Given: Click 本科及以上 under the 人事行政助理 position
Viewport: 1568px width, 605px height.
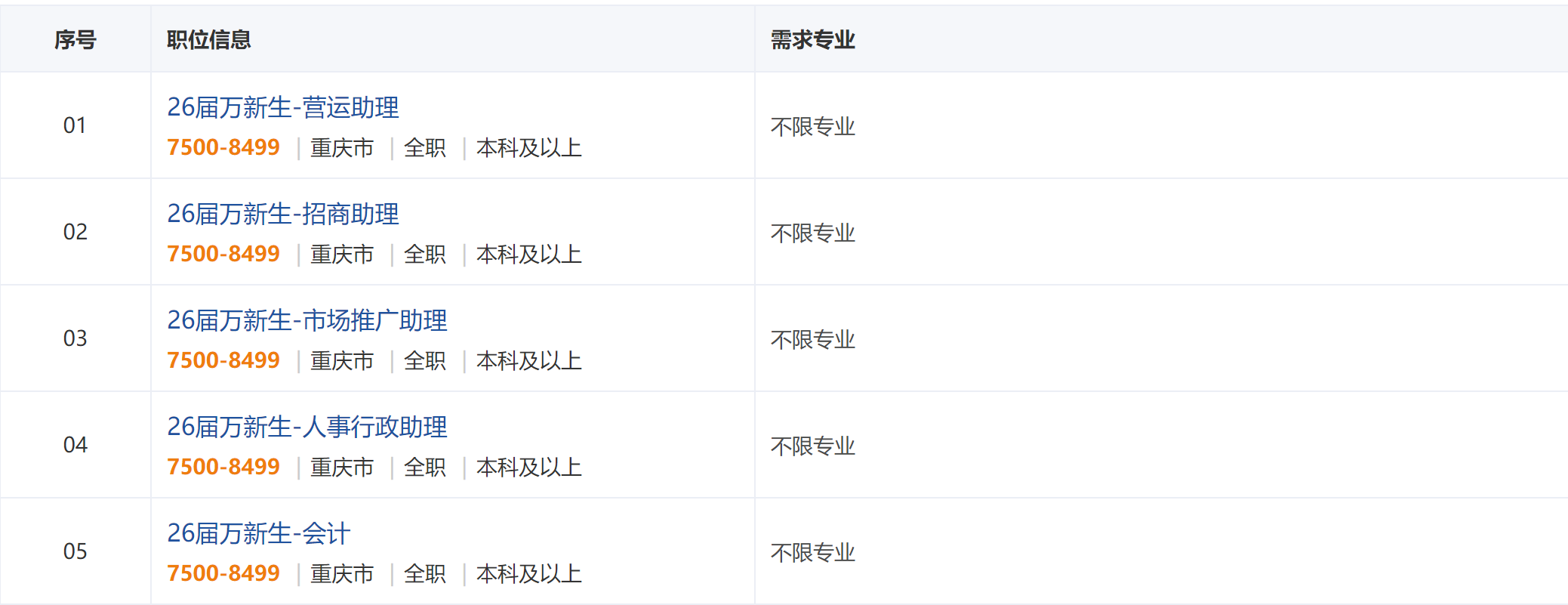Looking at the screenshot, I should coord(528,468).
